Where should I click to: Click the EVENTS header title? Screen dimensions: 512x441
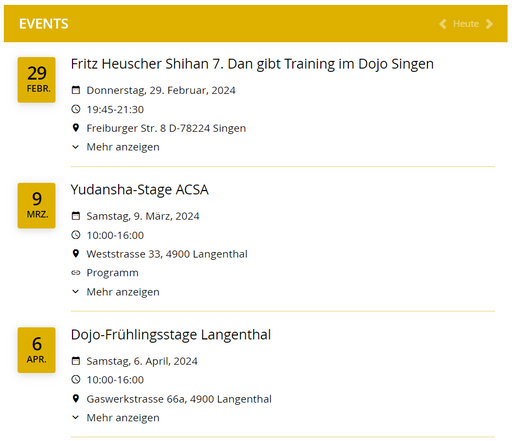(44, 24)
